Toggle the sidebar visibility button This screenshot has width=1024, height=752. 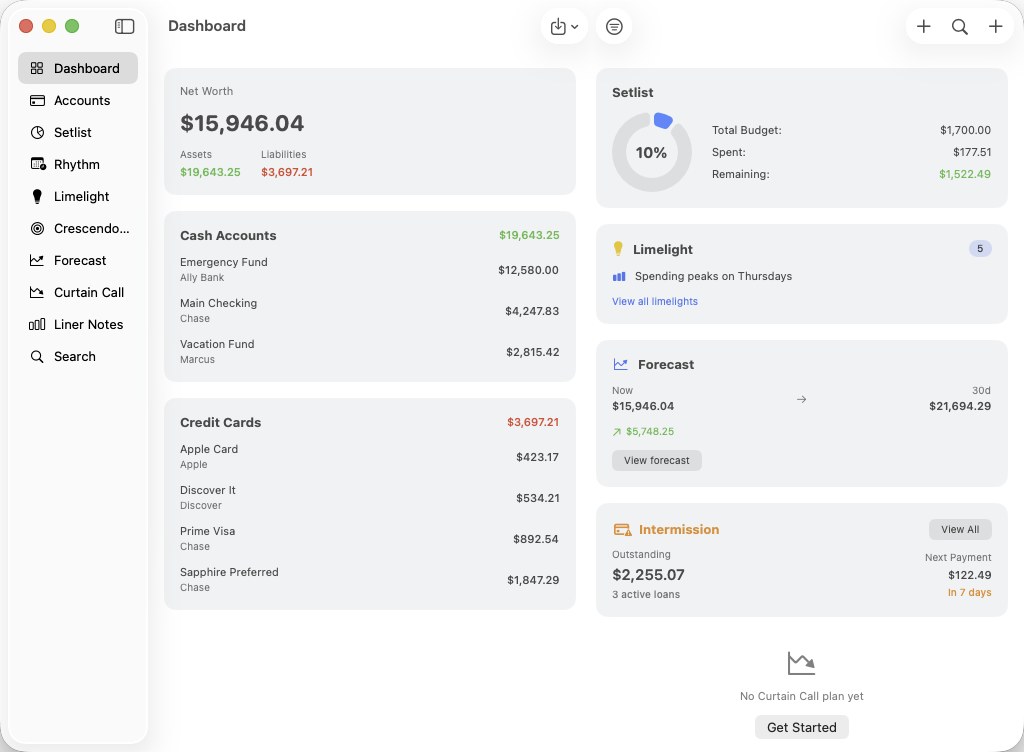(x=124, y=26)
